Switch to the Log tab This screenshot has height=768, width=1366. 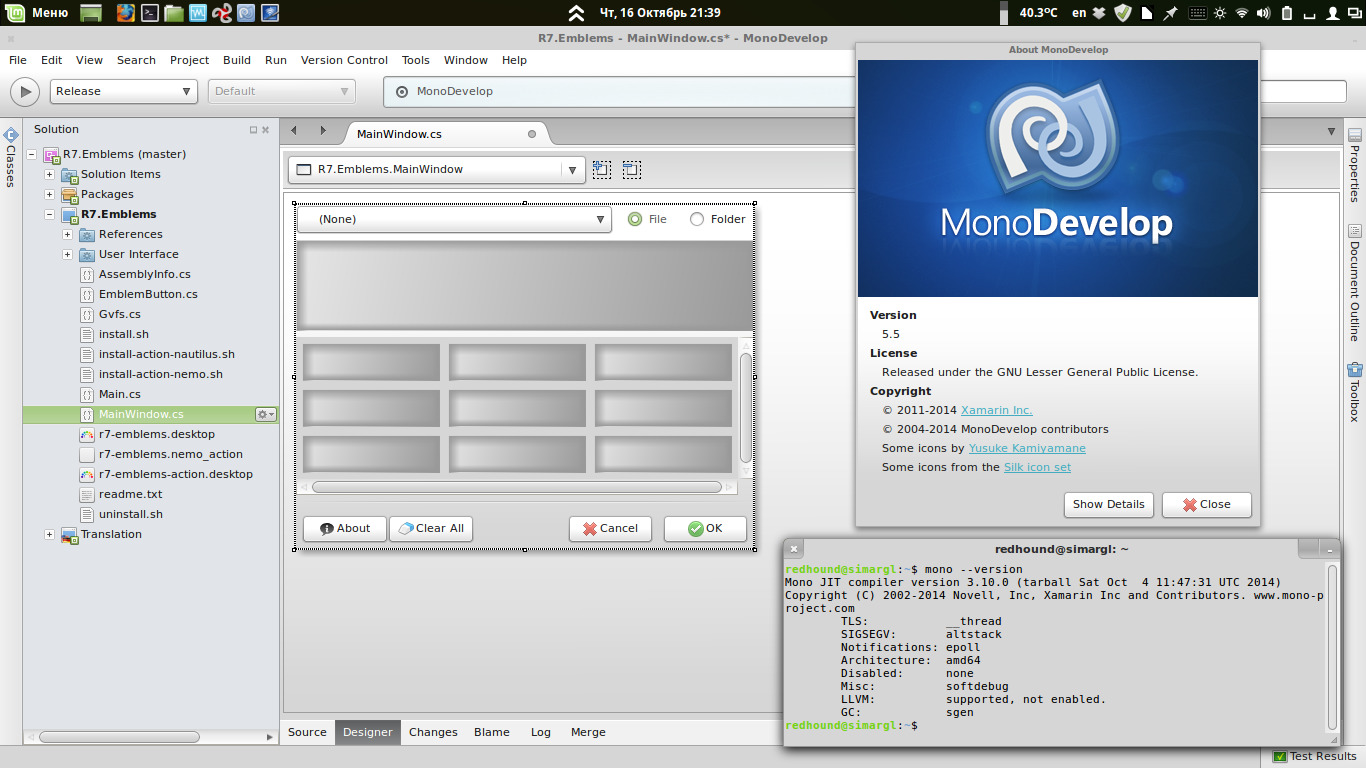(x=541, y=732)
